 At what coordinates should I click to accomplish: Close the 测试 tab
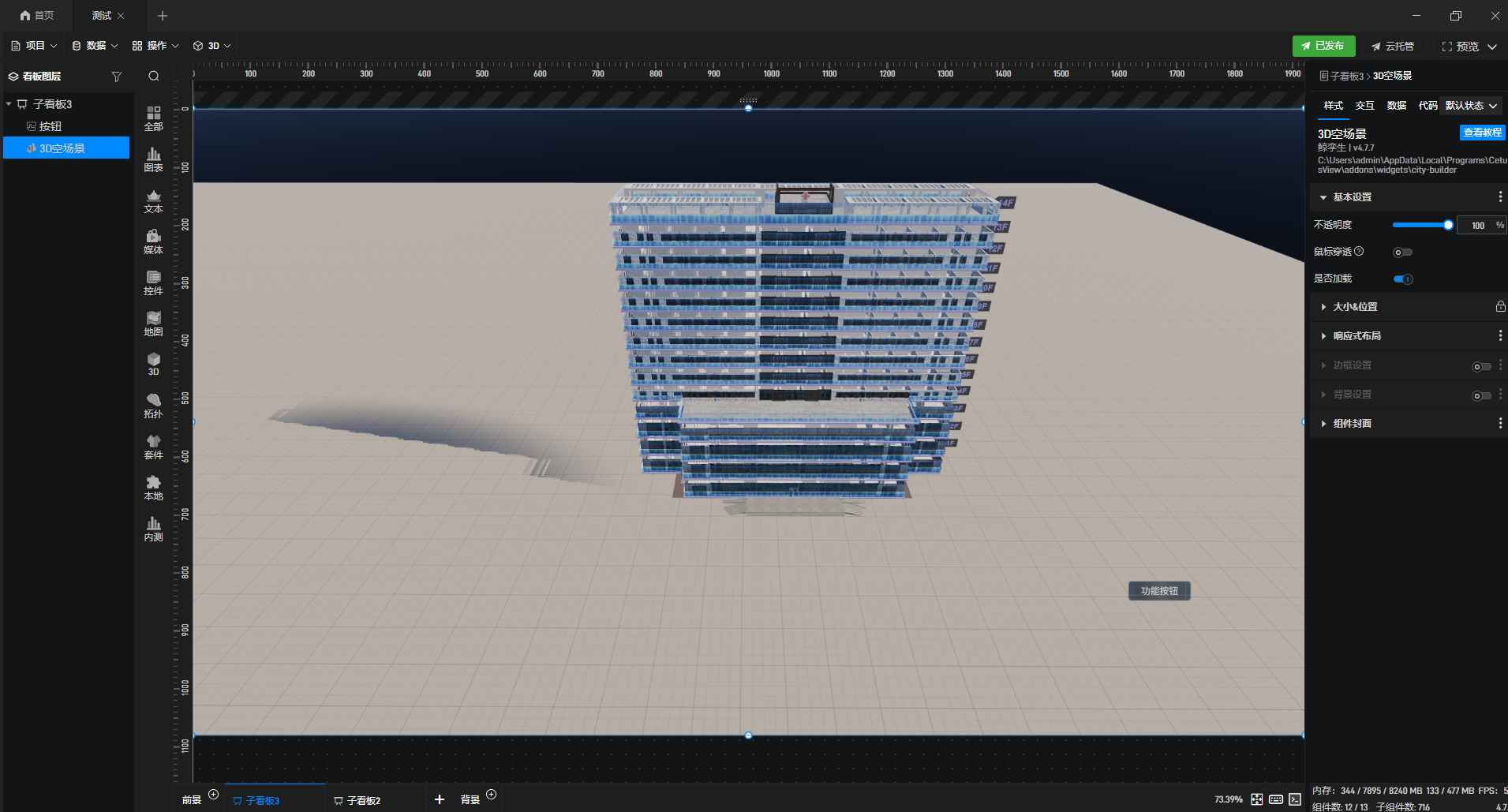[x=121, y=16]
